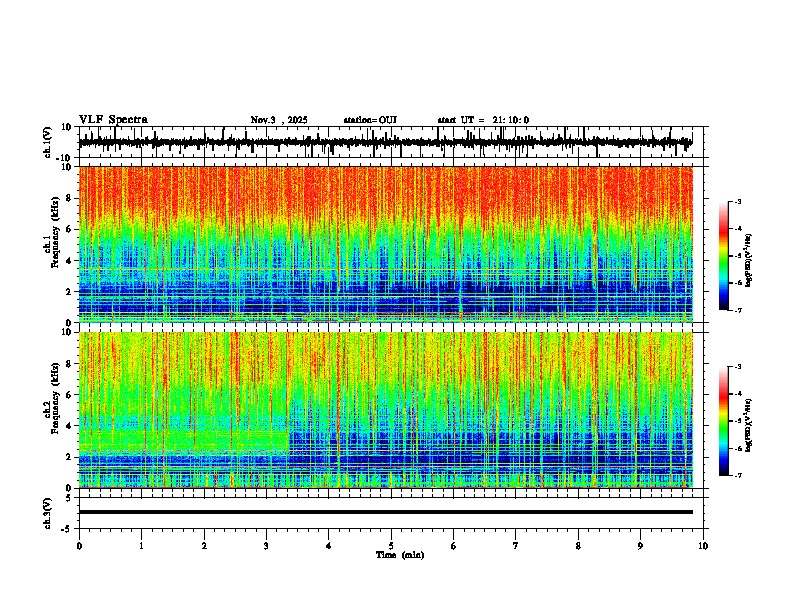The height and width of the screenshot is (612, 792).
Task: Click time axis tick label "10"
Action: tap(703, 546)
